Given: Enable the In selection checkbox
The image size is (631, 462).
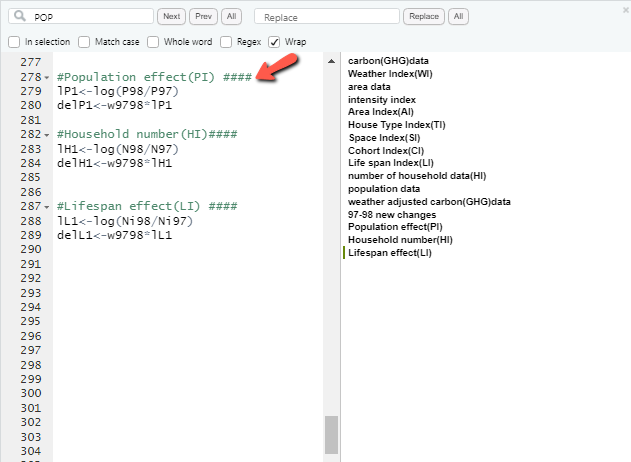Looking at the screenshot, I should point(14,42).
